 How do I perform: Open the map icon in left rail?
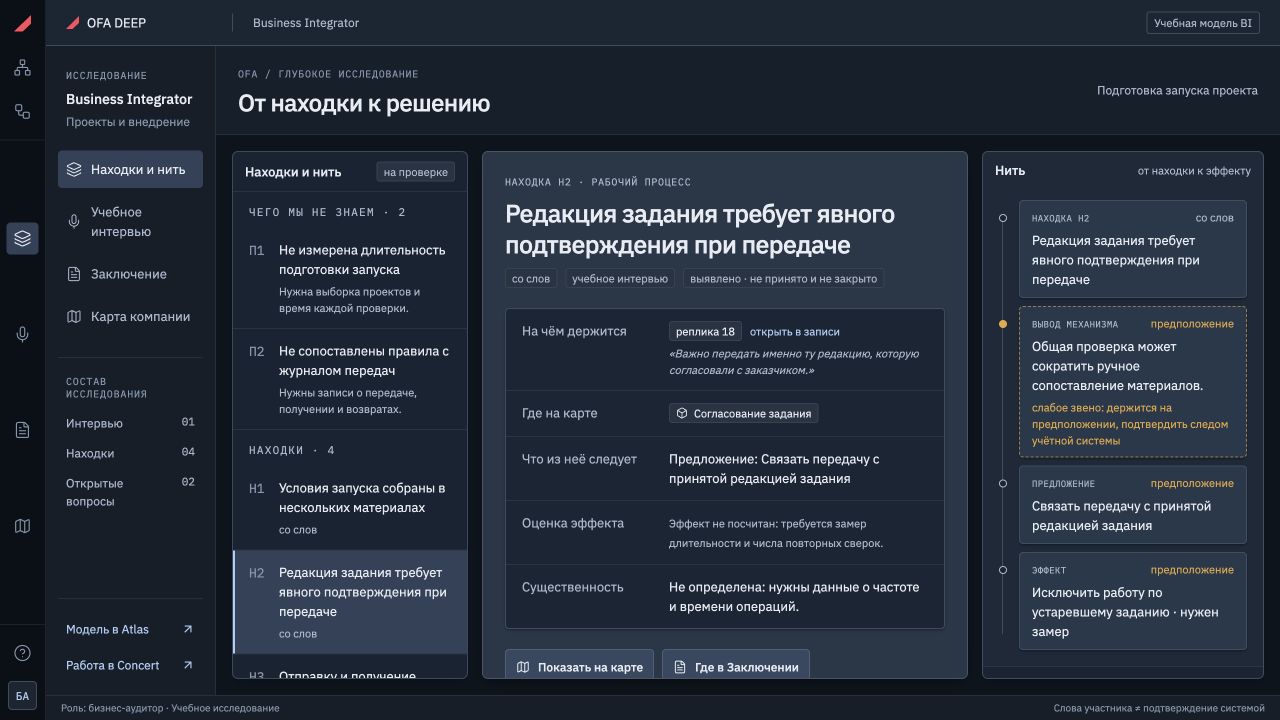pyautogui.click(x=22, y=526)
